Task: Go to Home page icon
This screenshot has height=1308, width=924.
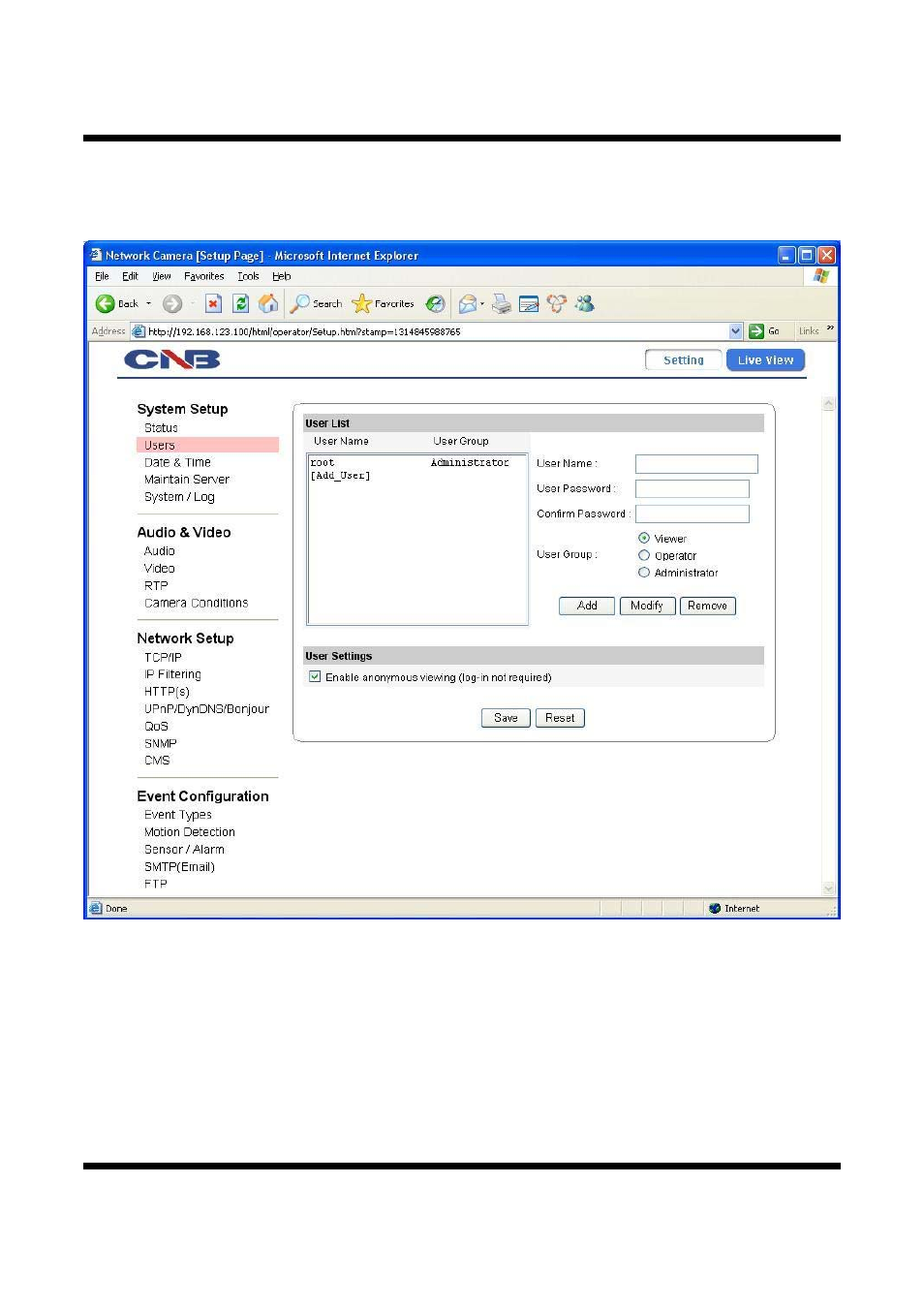Action: click(x=268, y=304)
